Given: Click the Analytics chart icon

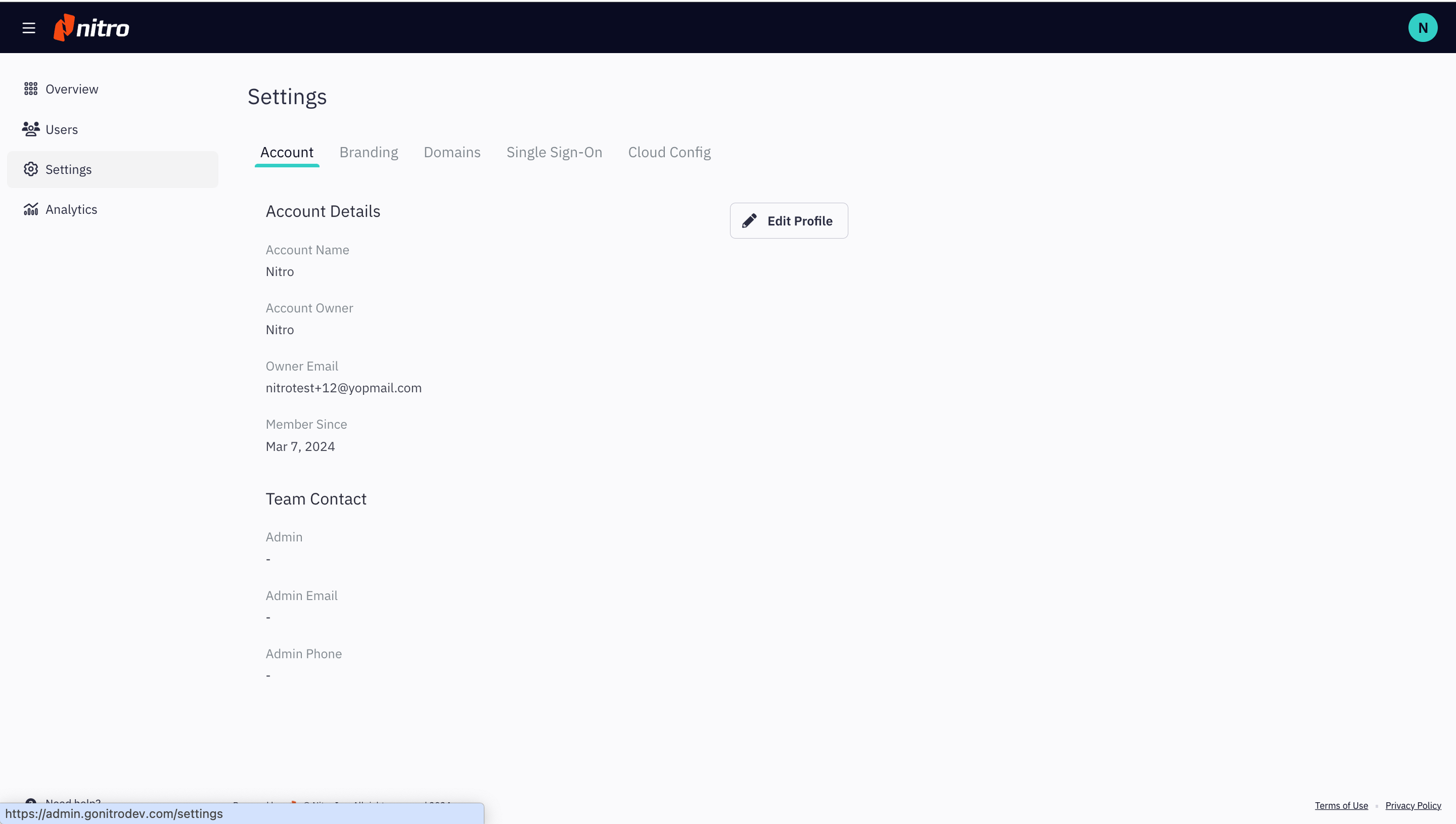Looking at the screenshot, I should (x=31, y=209).
